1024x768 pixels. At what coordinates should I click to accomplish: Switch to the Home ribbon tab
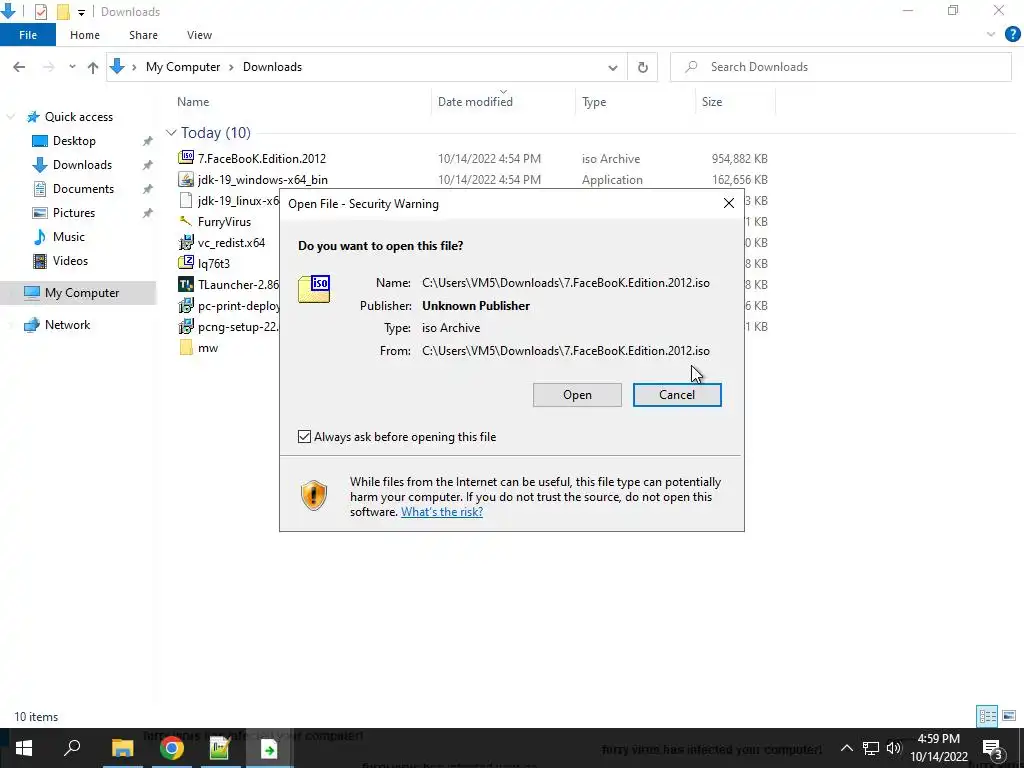coord(85,35)
